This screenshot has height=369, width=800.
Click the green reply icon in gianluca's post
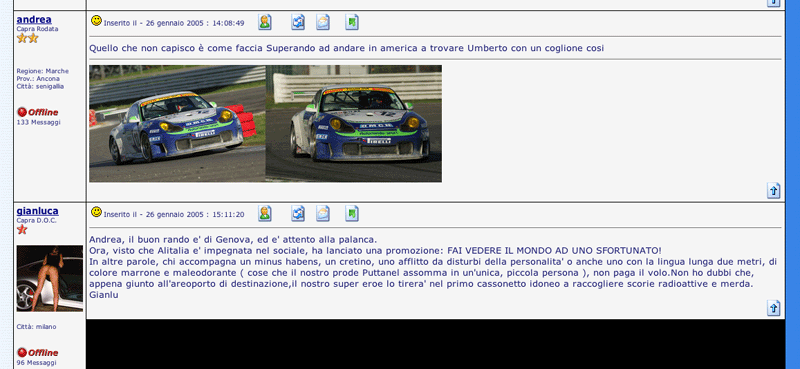[352, 213]
